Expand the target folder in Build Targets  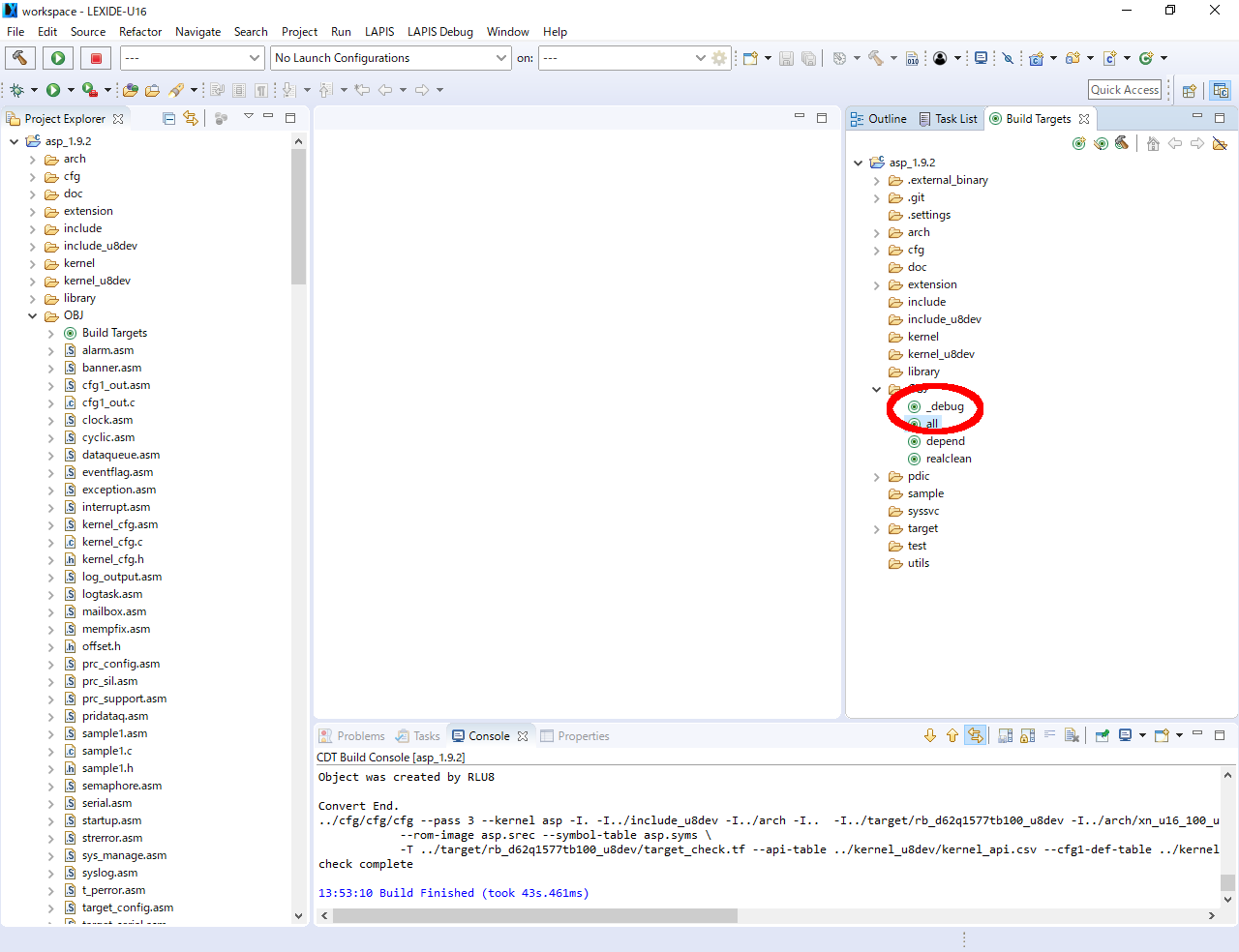click(876, 528)
